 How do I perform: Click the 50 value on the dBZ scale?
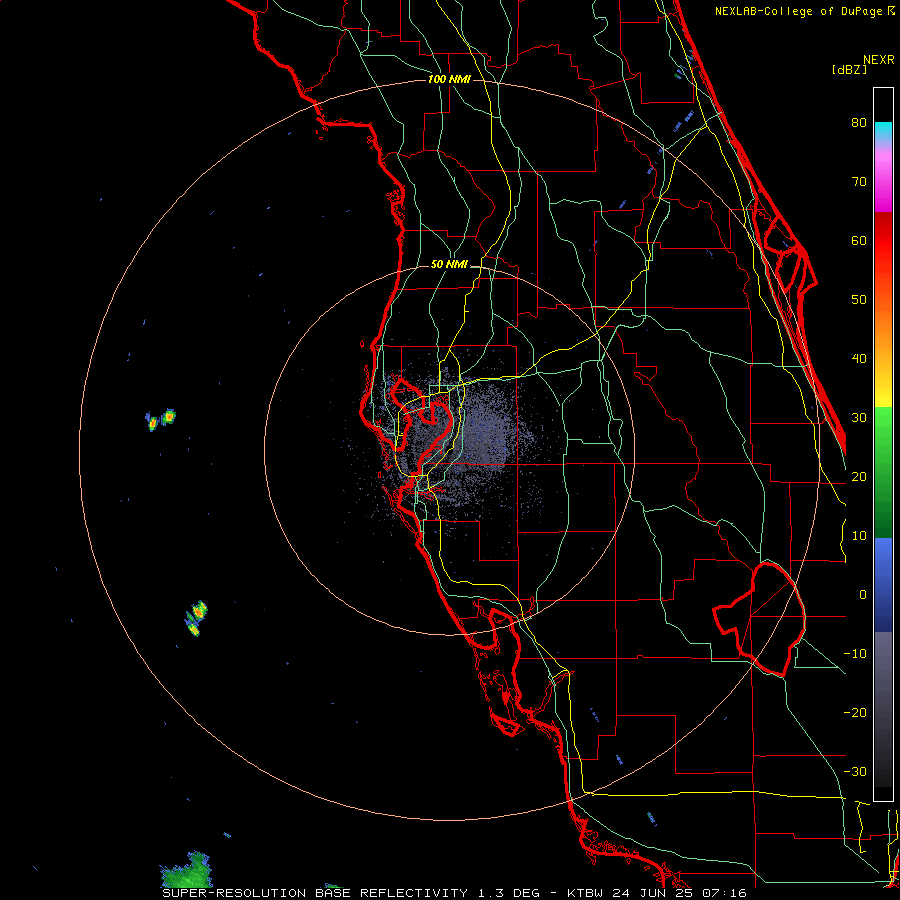pos(859,300)
